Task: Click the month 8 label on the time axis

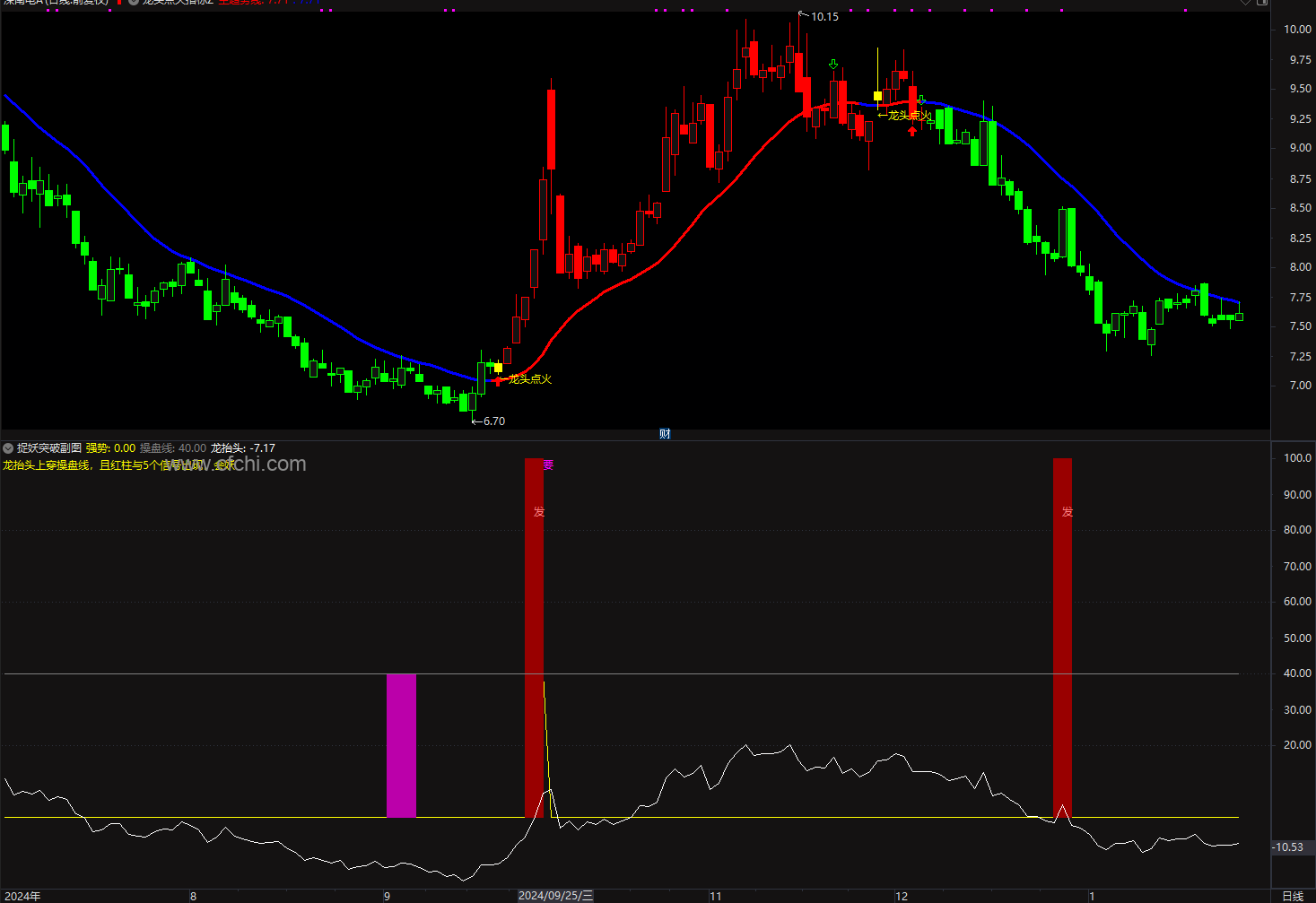Action: [x=193, y=896]
